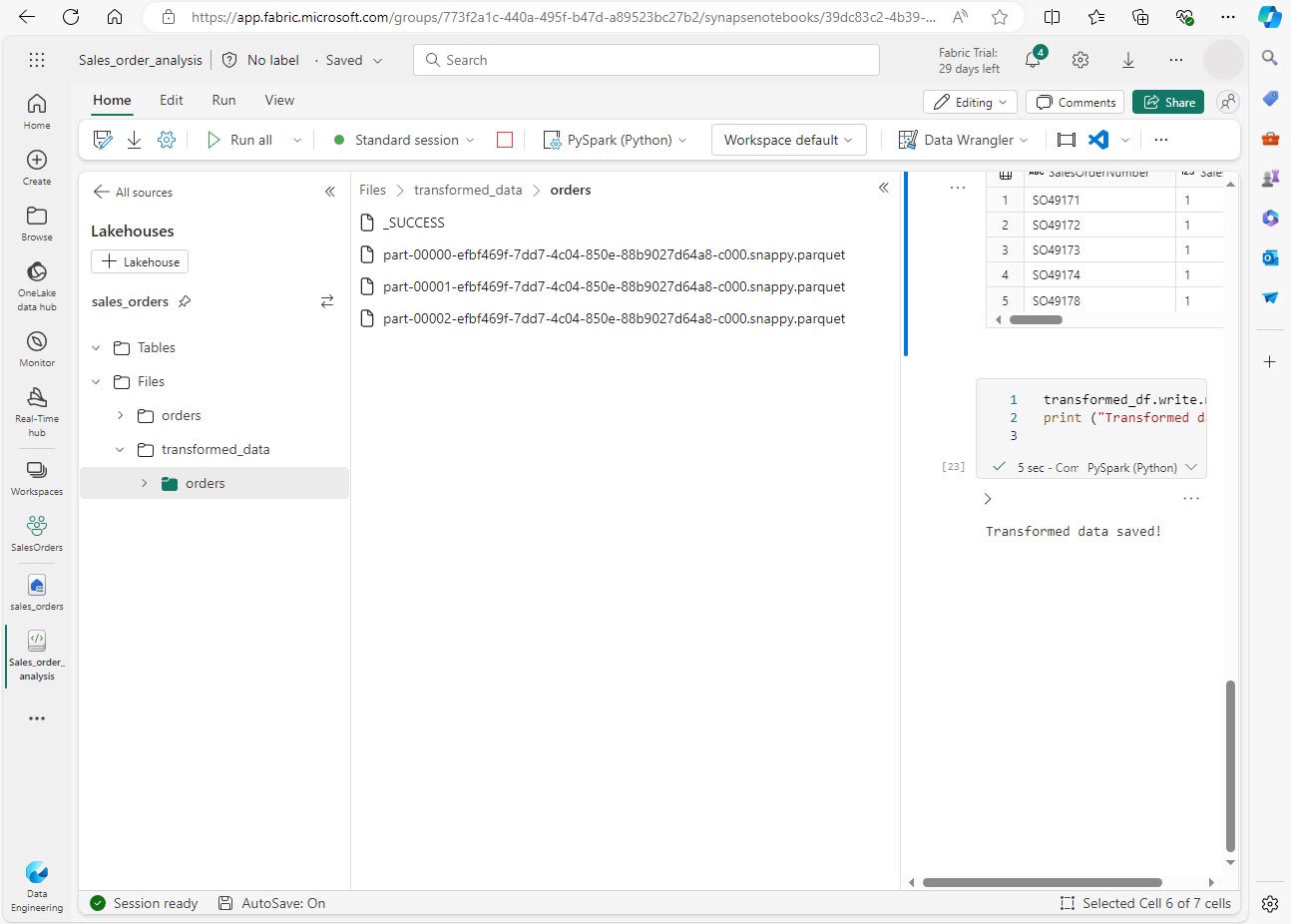Image resolution: width=1291 pixels, height=924 pixels.
Task: Expand the cell output chevron
Action: click(988, 499)
